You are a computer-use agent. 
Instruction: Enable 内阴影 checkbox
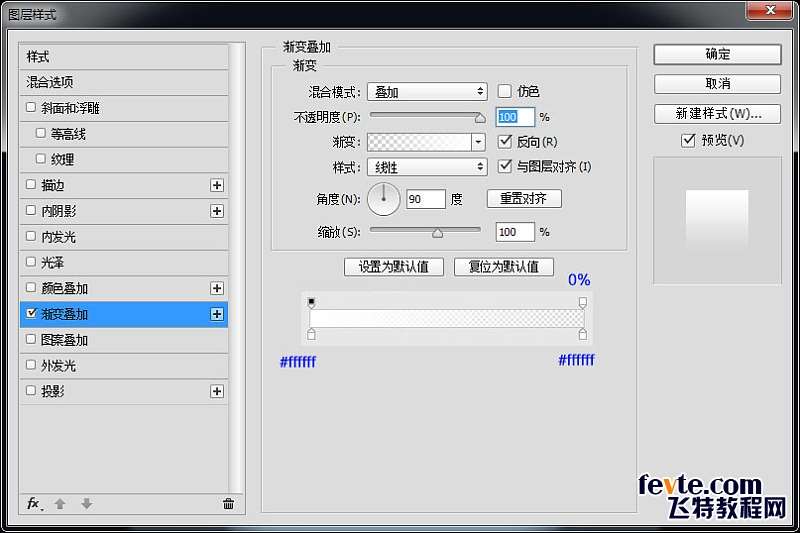pos(31,210)
